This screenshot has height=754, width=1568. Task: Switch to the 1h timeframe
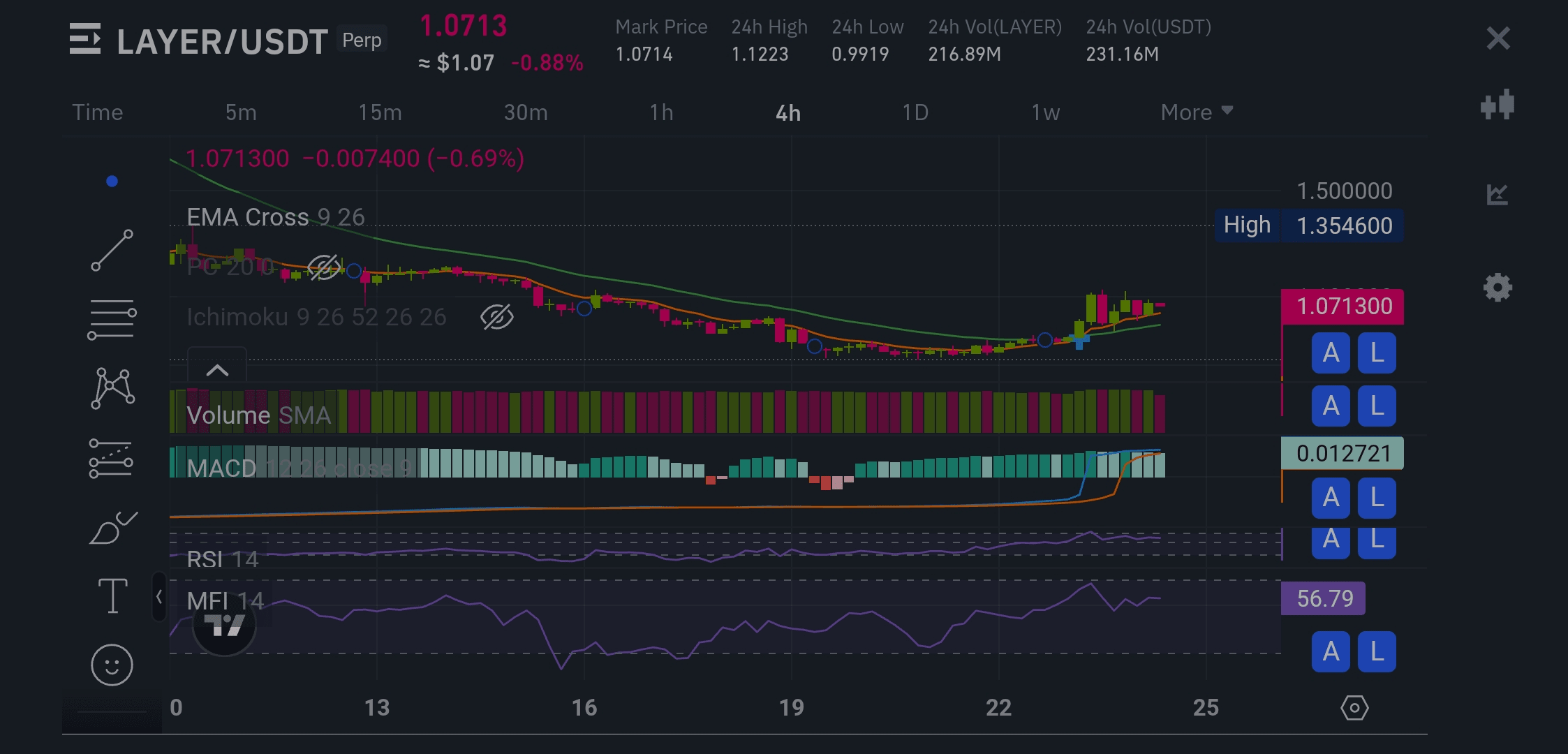[x=661, y=112]
